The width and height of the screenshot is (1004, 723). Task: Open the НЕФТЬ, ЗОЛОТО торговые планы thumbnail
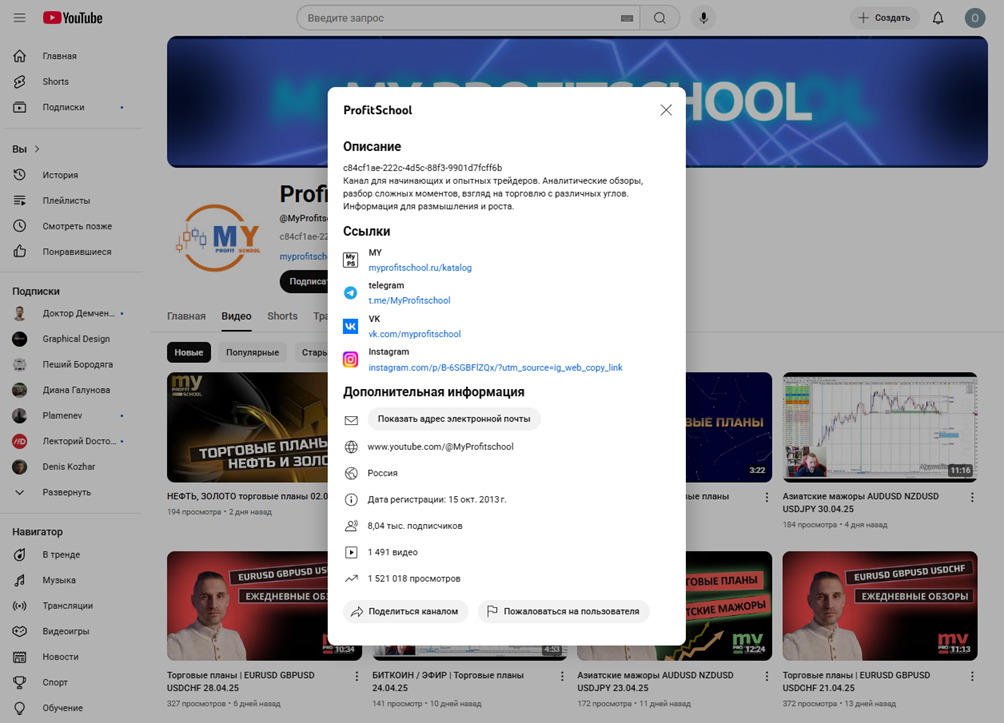click(x=247, y=427)
